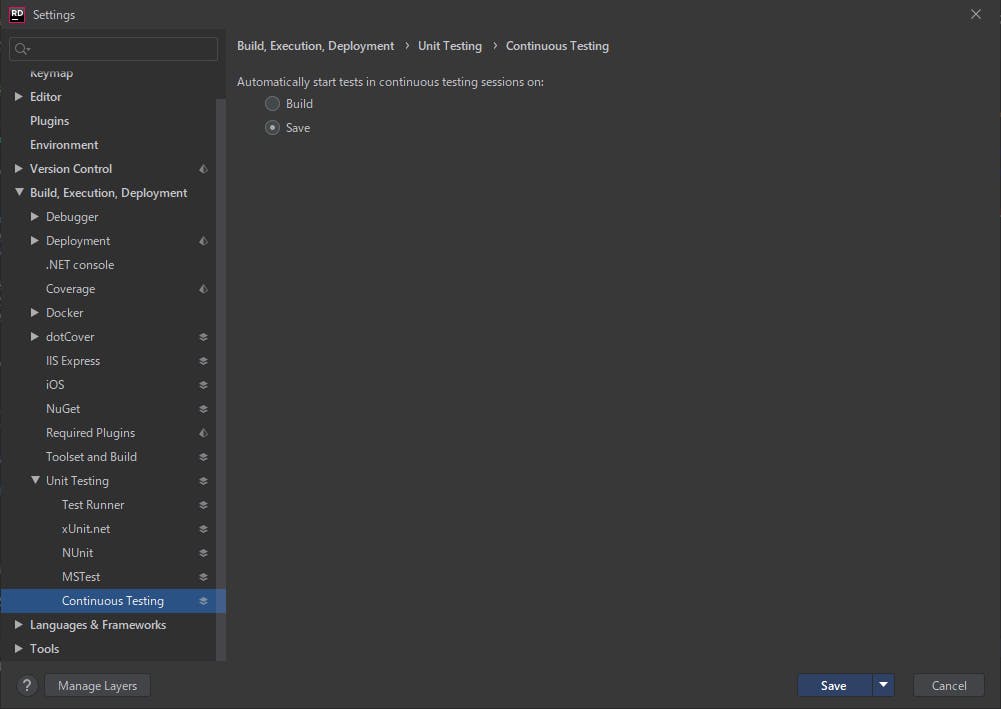Click layer icon beside NUnit

pos(203,553)
